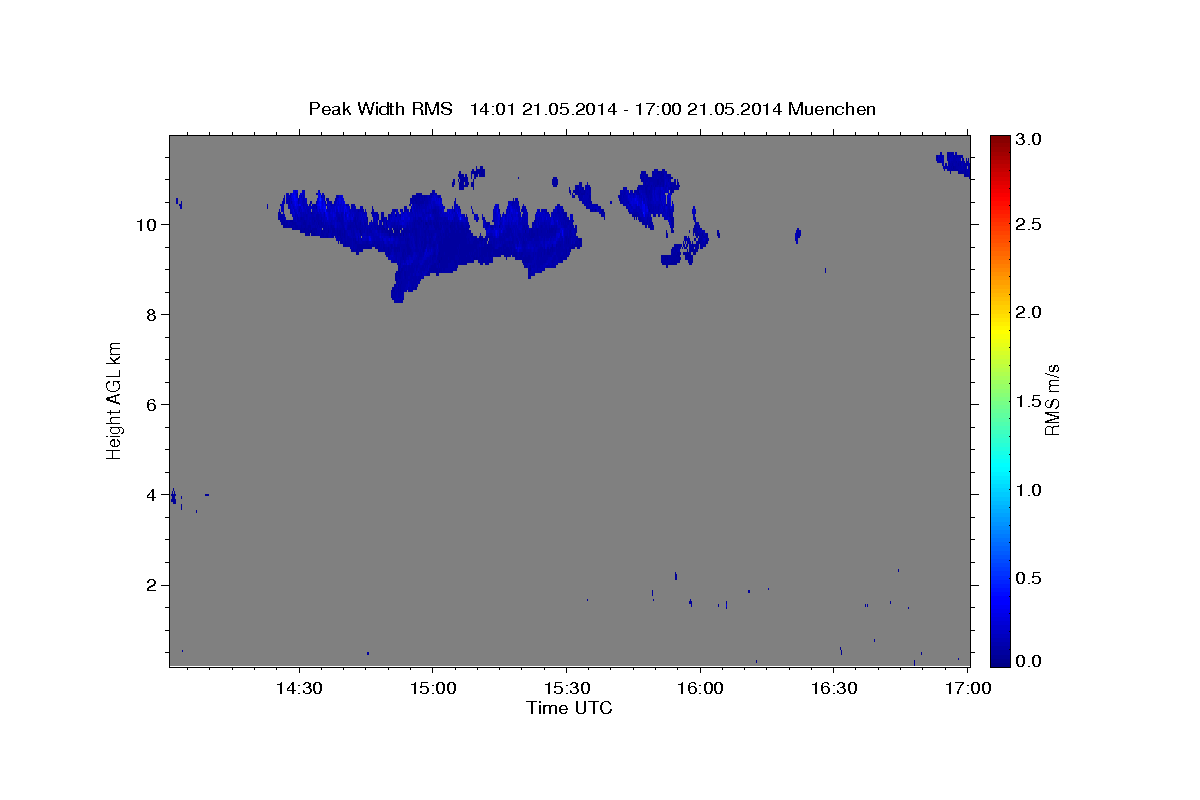Image resolution: width=1200 pixels, height=800 pixels.
Task: Click the dark red top of the colorbar
Action: tap(999, 142)
